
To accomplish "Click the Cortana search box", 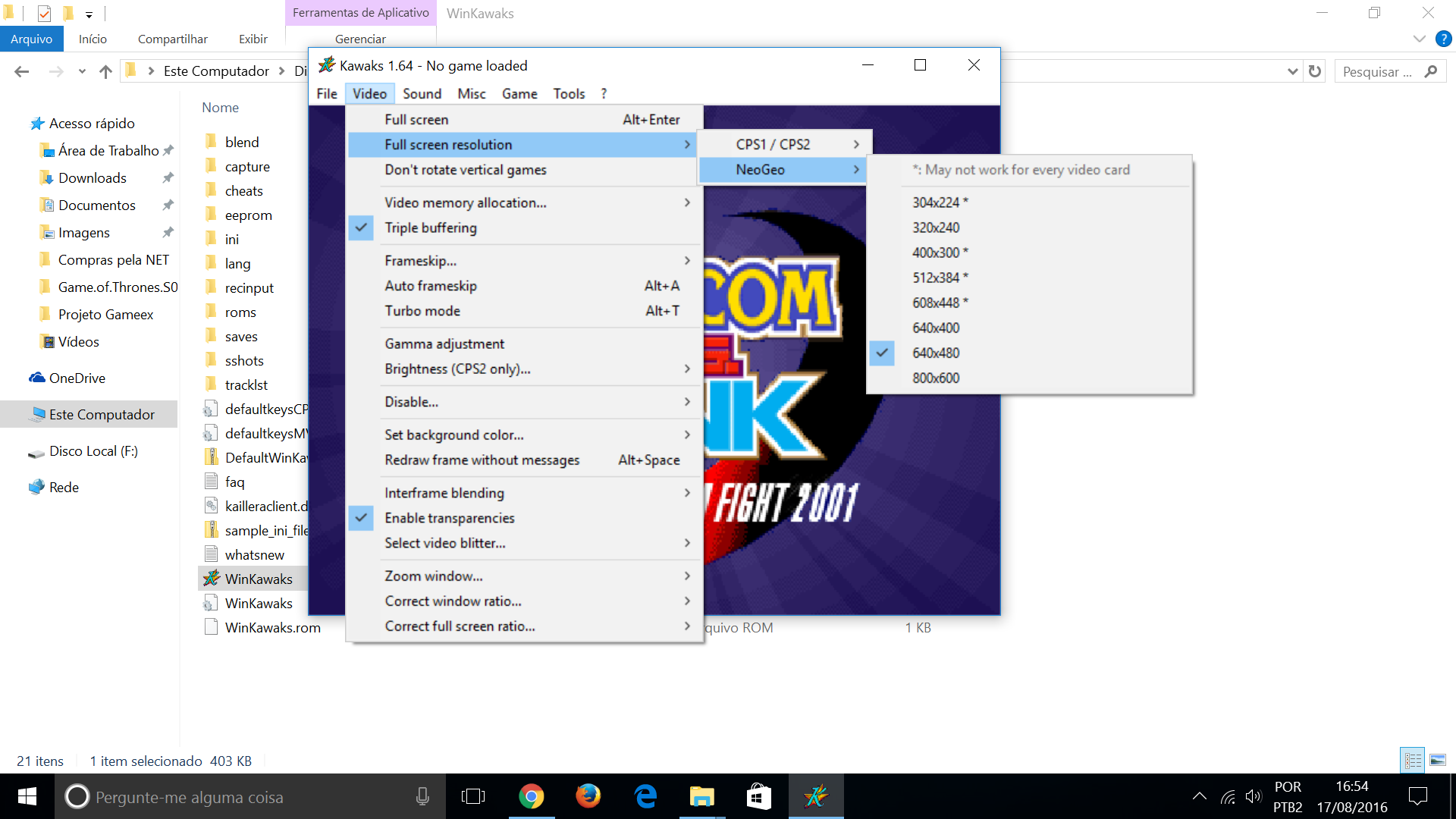I will click(x=250, y=796).
